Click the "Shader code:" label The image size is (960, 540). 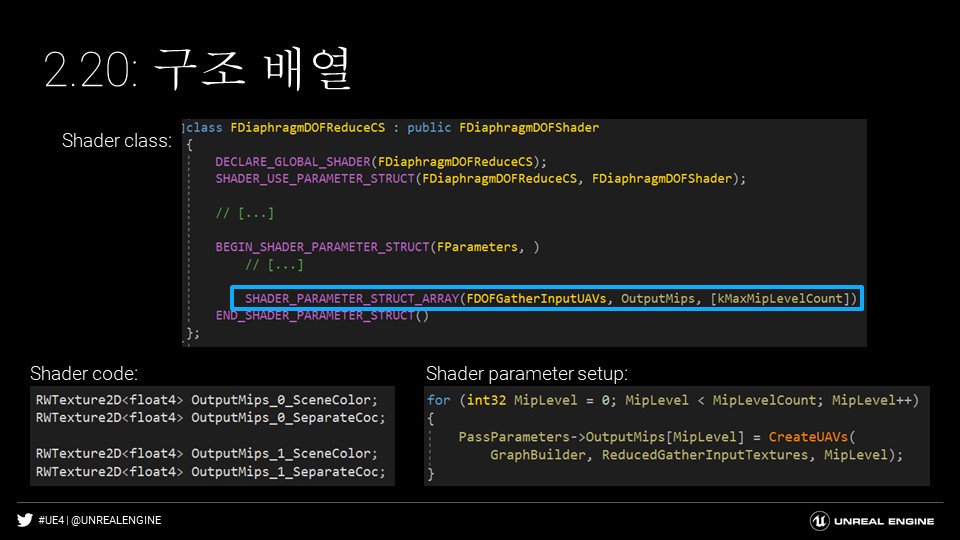pyautogui.click(x=84, y=373)
